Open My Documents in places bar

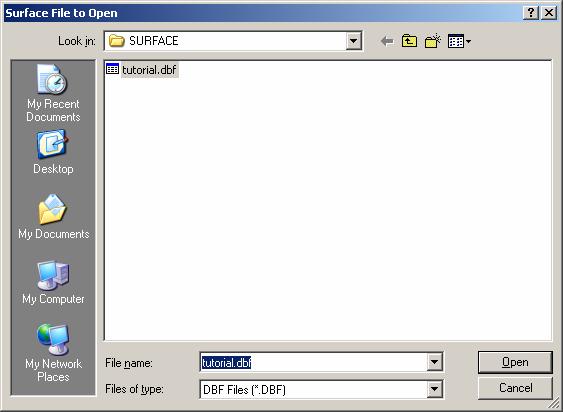point(53,217)
